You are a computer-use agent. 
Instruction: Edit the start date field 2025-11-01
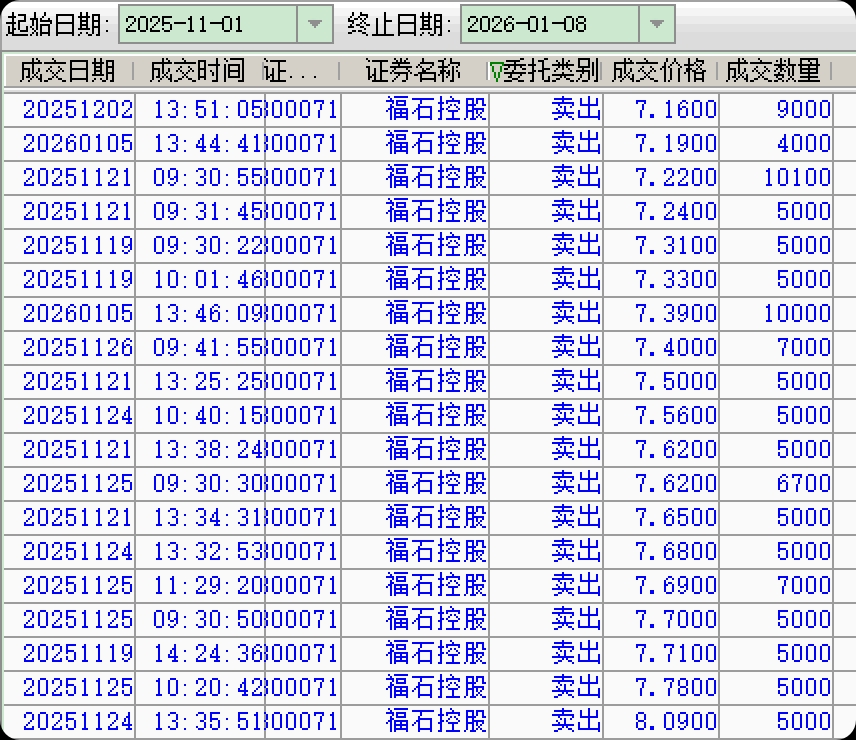tap(208, 24)
